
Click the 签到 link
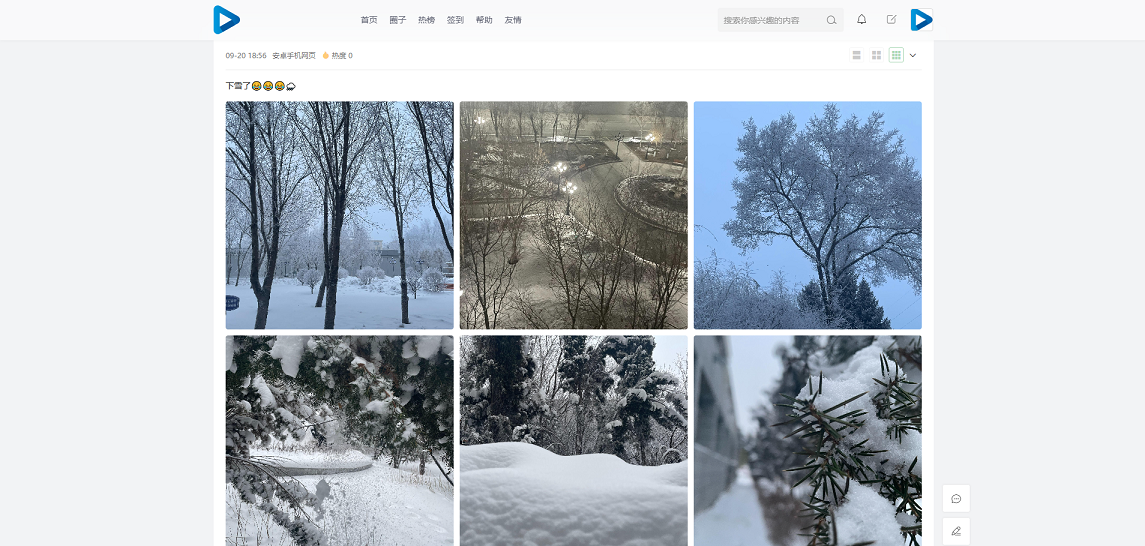[x=455, y=20]
